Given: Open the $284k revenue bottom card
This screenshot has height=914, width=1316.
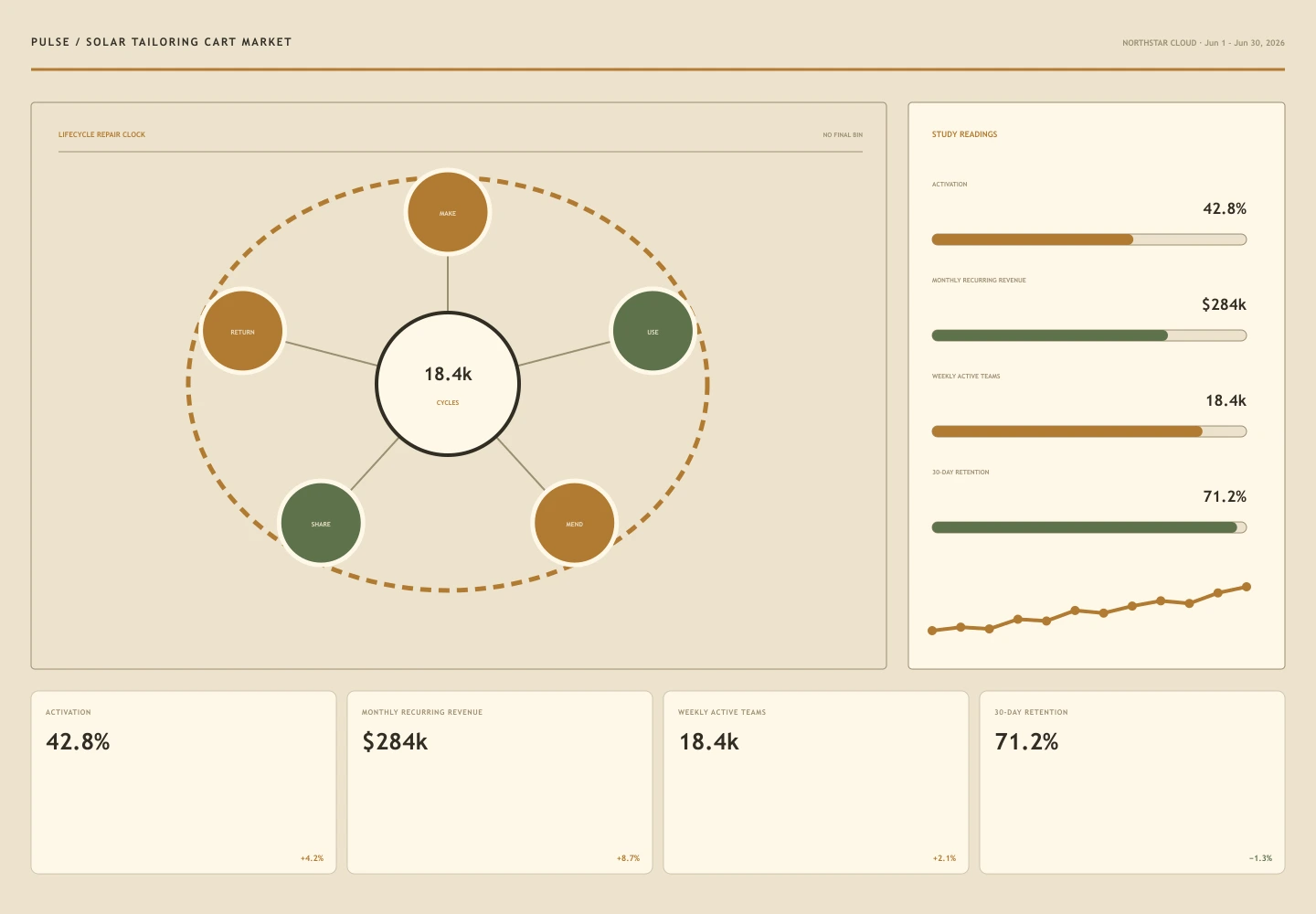Looking at the screenshot, I should pyautogui.click(x=500, y=782).
